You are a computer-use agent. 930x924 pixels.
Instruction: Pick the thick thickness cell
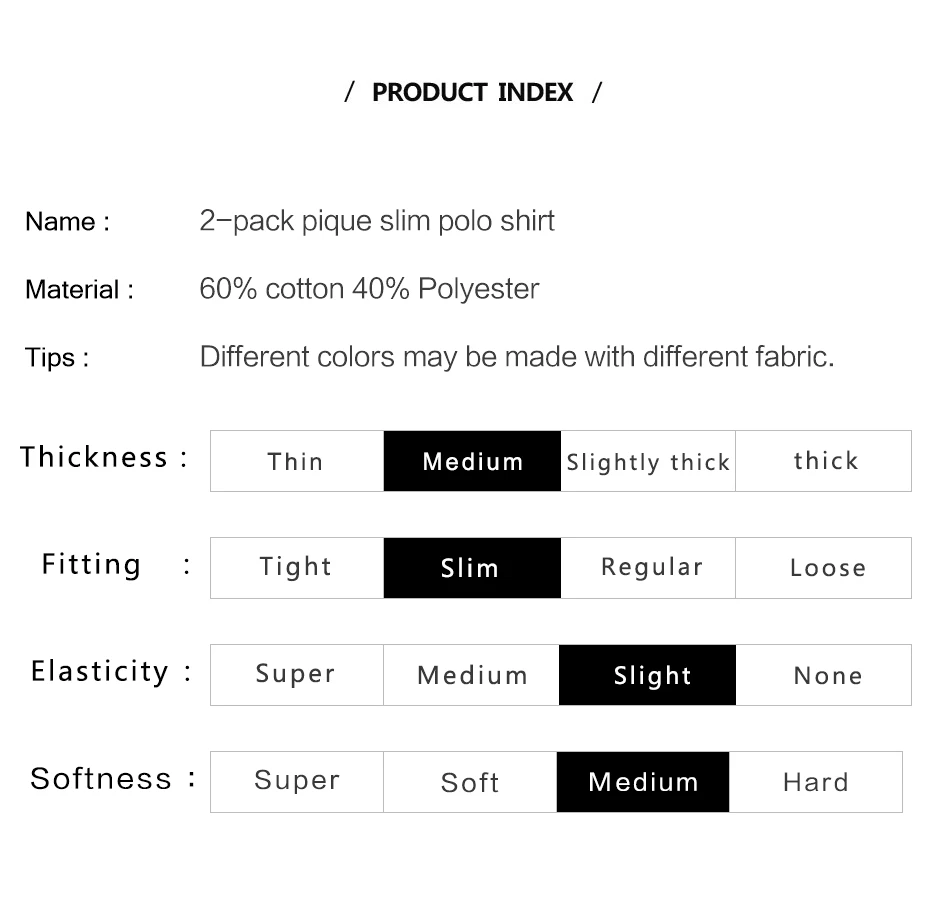point(824,461)
